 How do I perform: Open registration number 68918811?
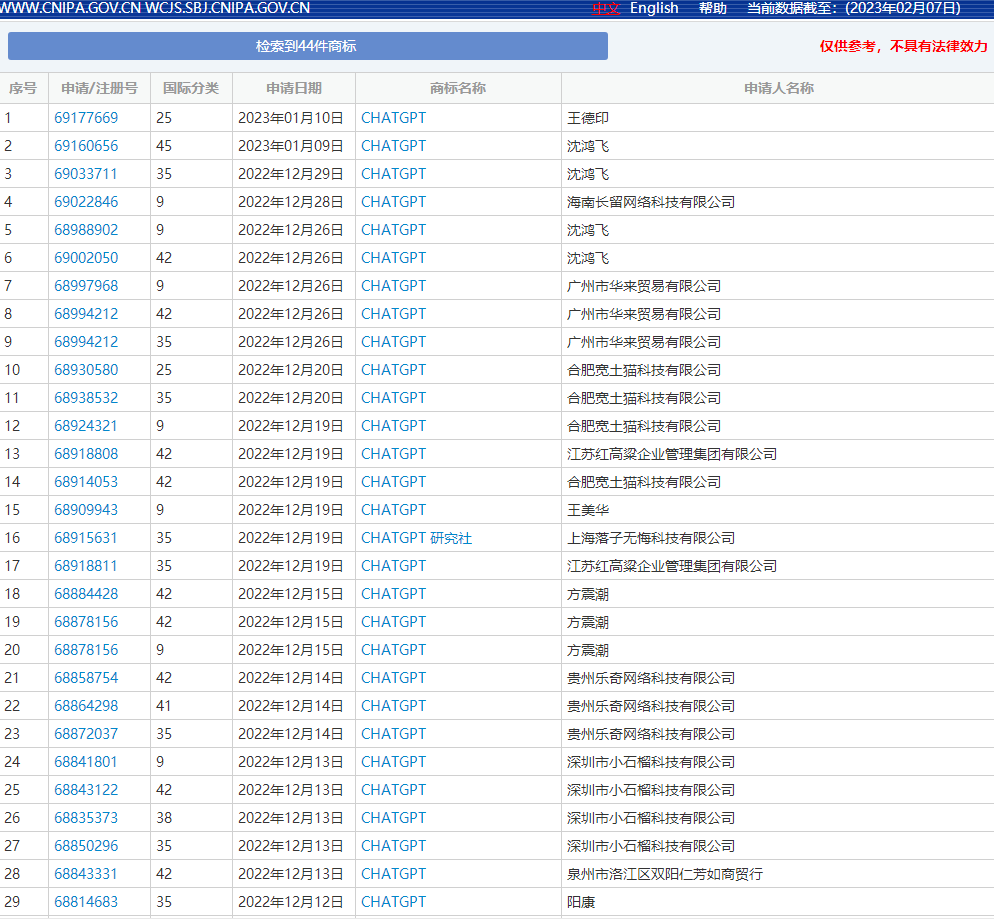point(86,566)
